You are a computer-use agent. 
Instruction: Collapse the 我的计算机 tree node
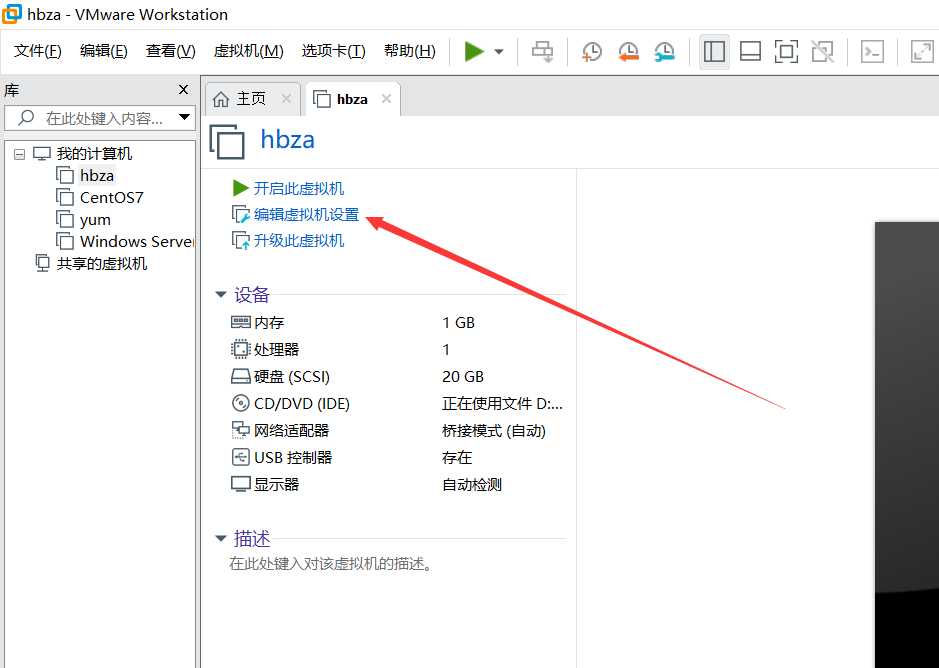[20, 155]
